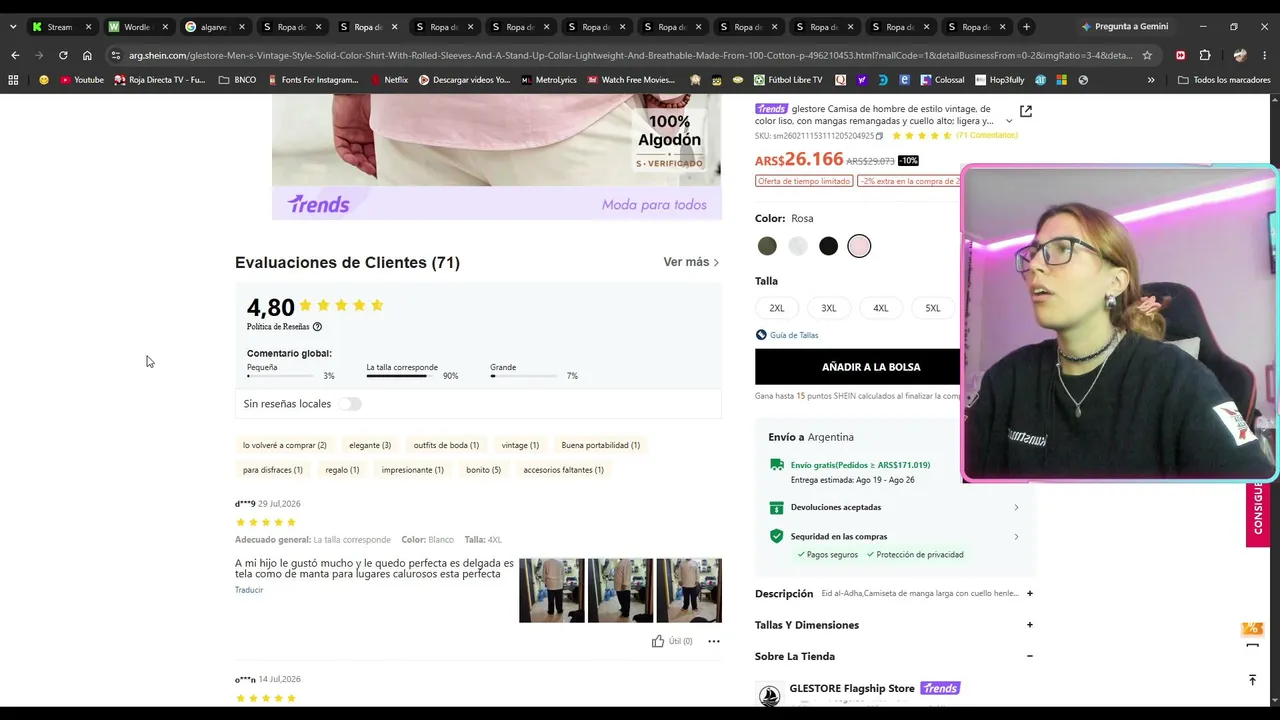Viewport: 1280px width, 720px height.
Task: Click the browser address bar URL
Action: 630,55
